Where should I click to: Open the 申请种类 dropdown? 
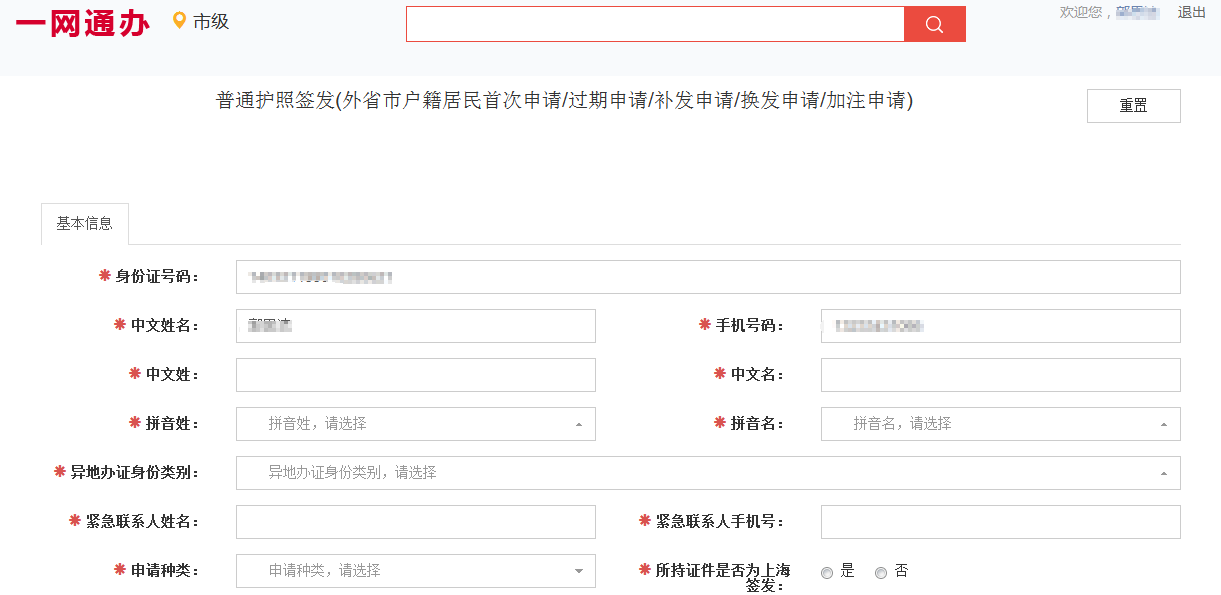click(415, 571)
